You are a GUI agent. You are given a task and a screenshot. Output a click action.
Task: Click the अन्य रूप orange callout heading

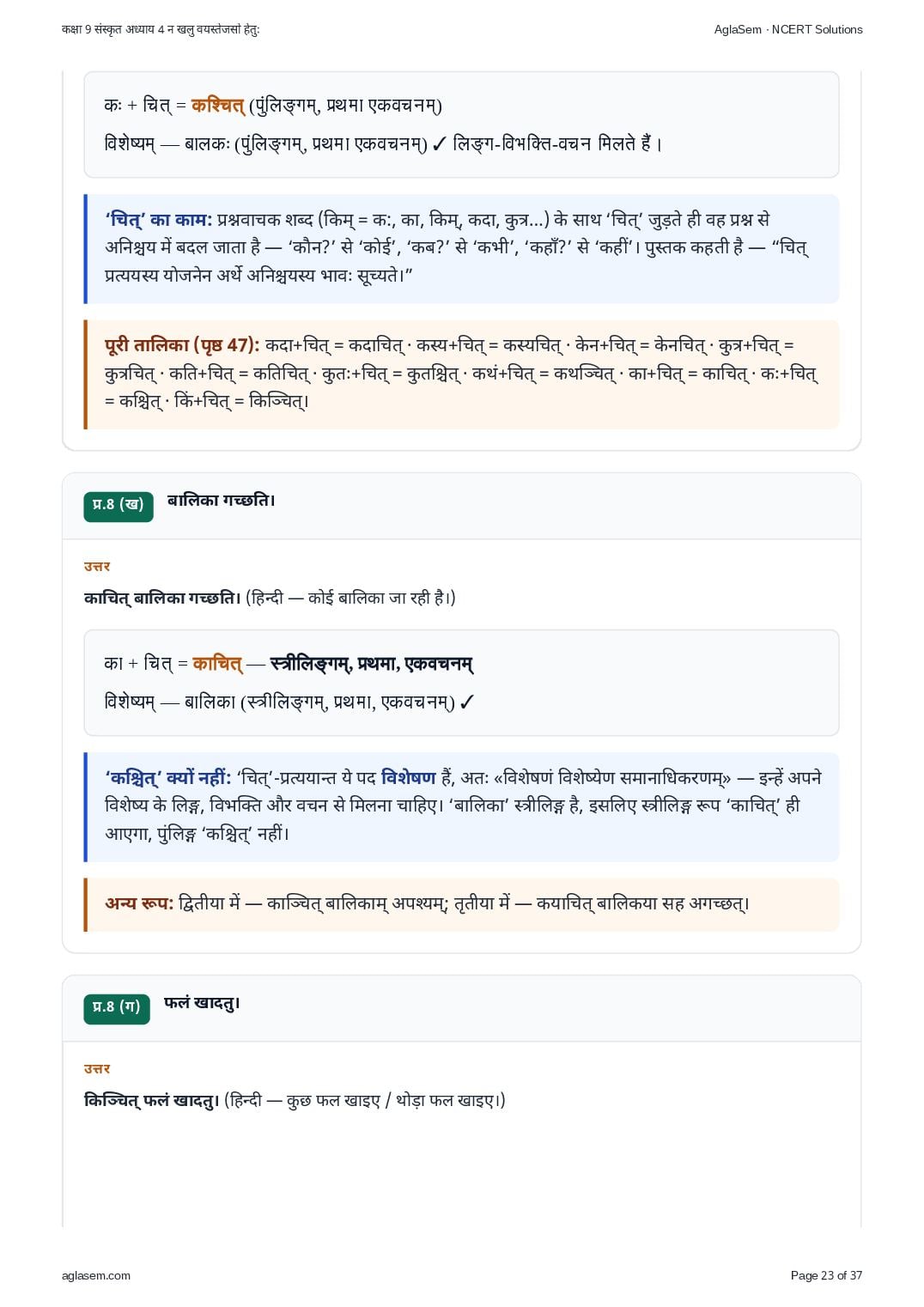point(139,903)
